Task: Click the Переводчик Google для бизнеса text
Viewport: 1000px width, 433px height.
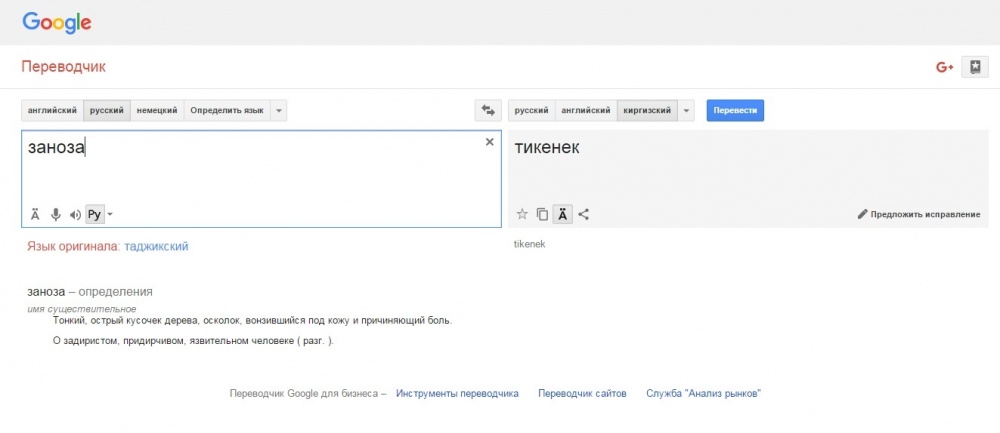Action: click(x=309, y=393)
